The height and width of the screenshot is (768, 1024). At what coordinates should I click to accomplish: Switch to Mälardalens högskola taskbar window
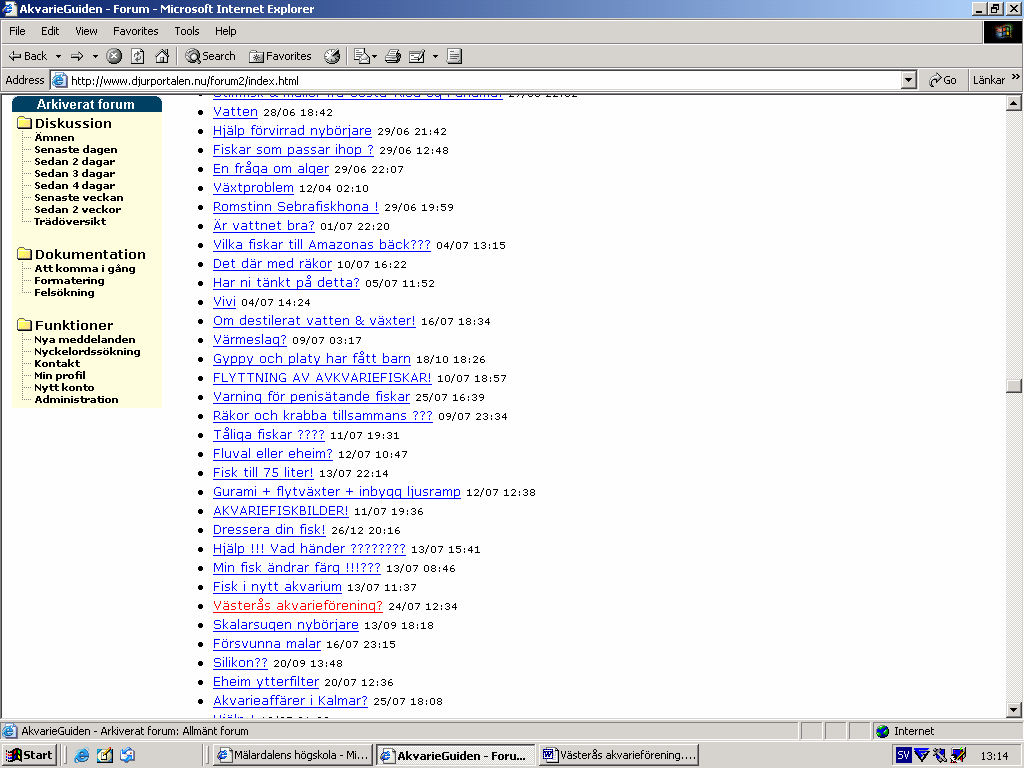coord(294,755)
